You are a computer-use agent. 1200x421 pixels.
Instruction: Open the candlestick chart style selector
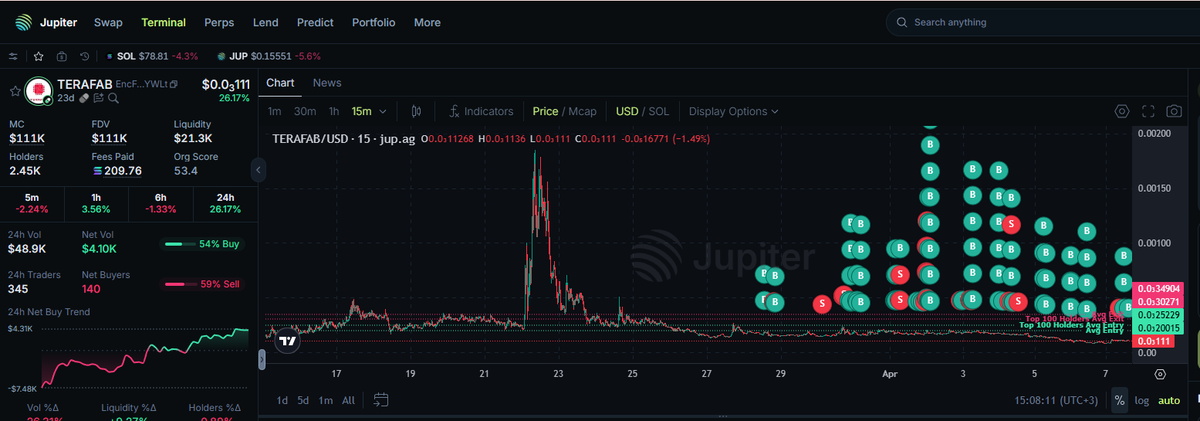click(418, 111)
